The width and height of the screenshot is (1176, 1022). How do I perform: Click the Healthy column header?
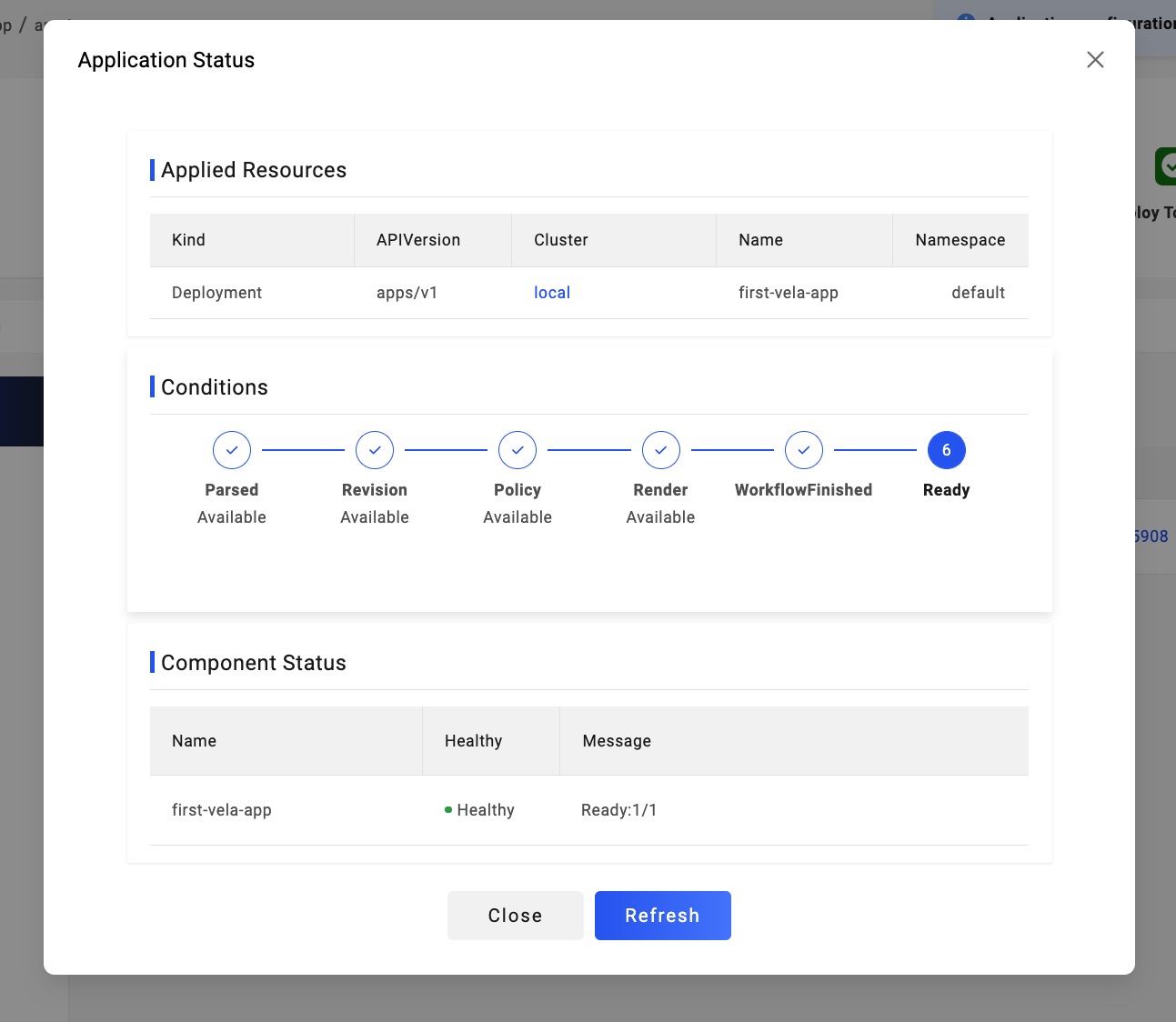473,741
